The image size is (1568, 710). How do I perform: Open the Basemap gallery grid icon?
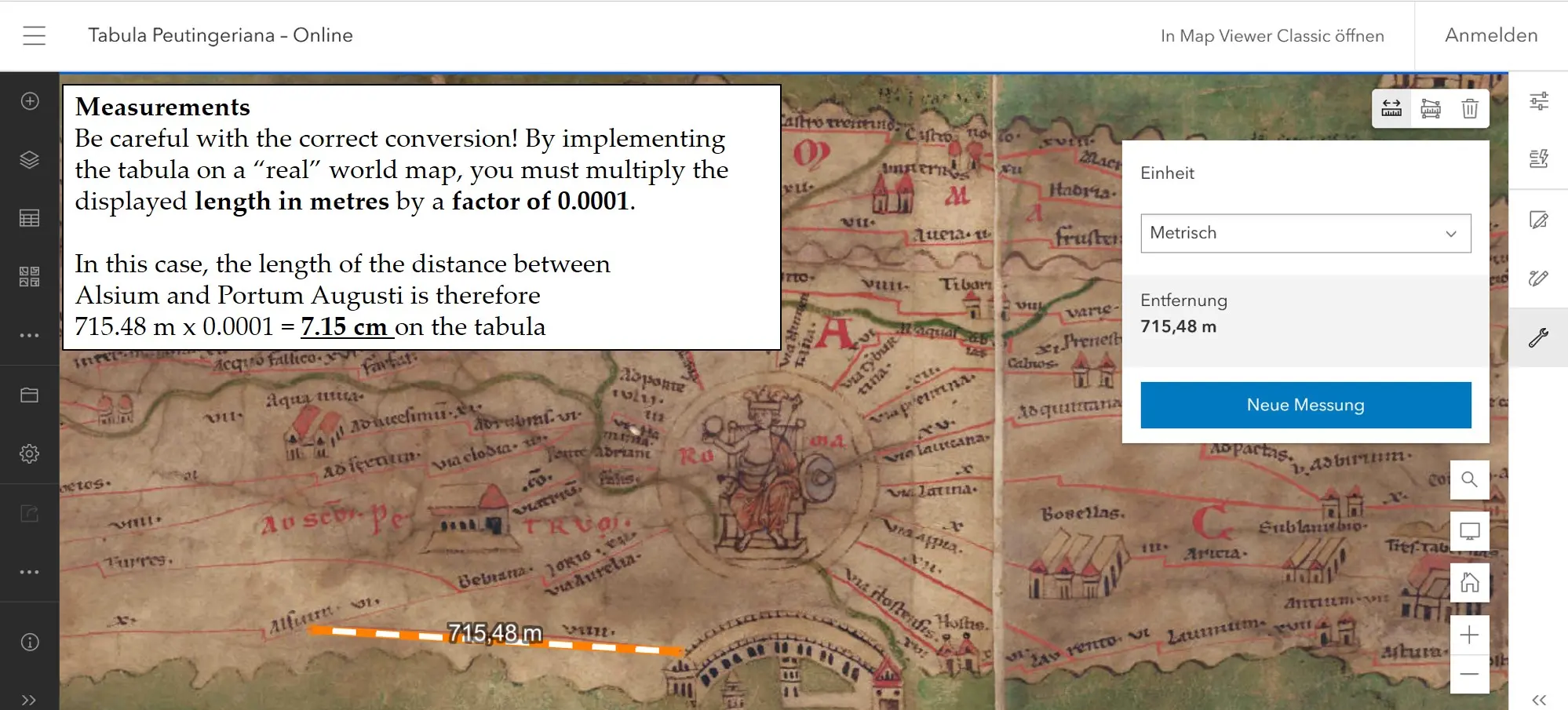tap(30, 276)
